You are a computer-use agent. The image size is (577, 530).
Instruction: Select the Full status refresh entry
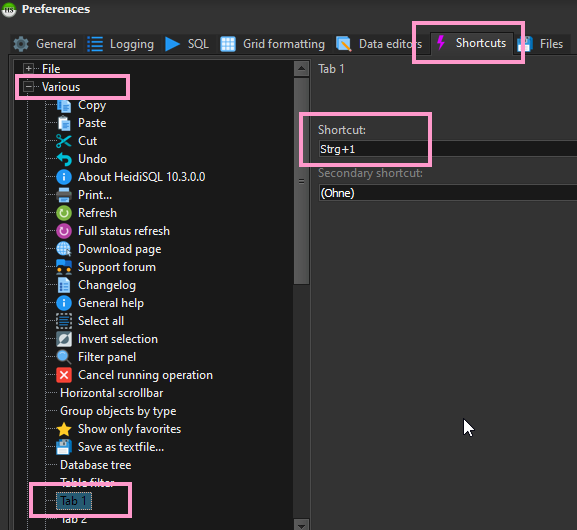coord(124,231)
